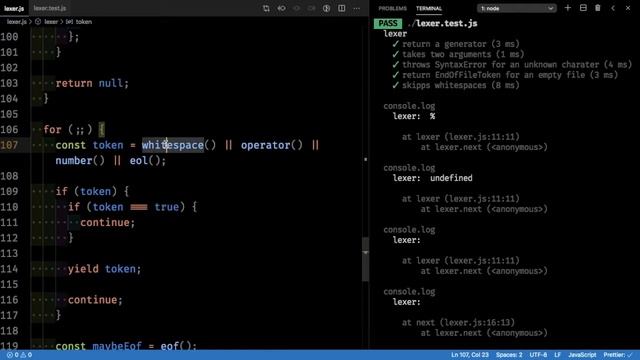The width and height of the screenshot is (640, 360).
Task: Click 'return null;' on line 103
Action: [92, 83]
